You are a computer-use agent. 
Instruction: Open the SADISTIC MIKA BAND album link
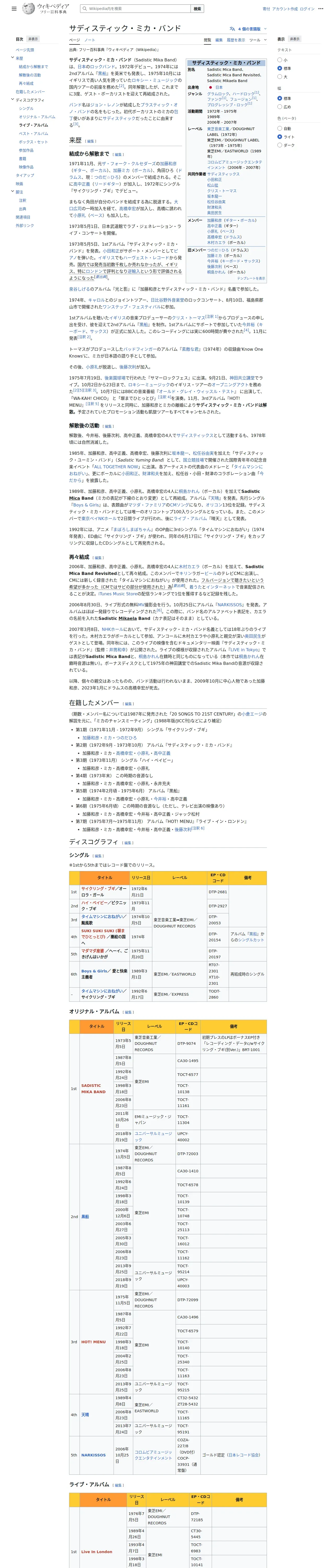pyautogui.click(x=93, y=1089)
